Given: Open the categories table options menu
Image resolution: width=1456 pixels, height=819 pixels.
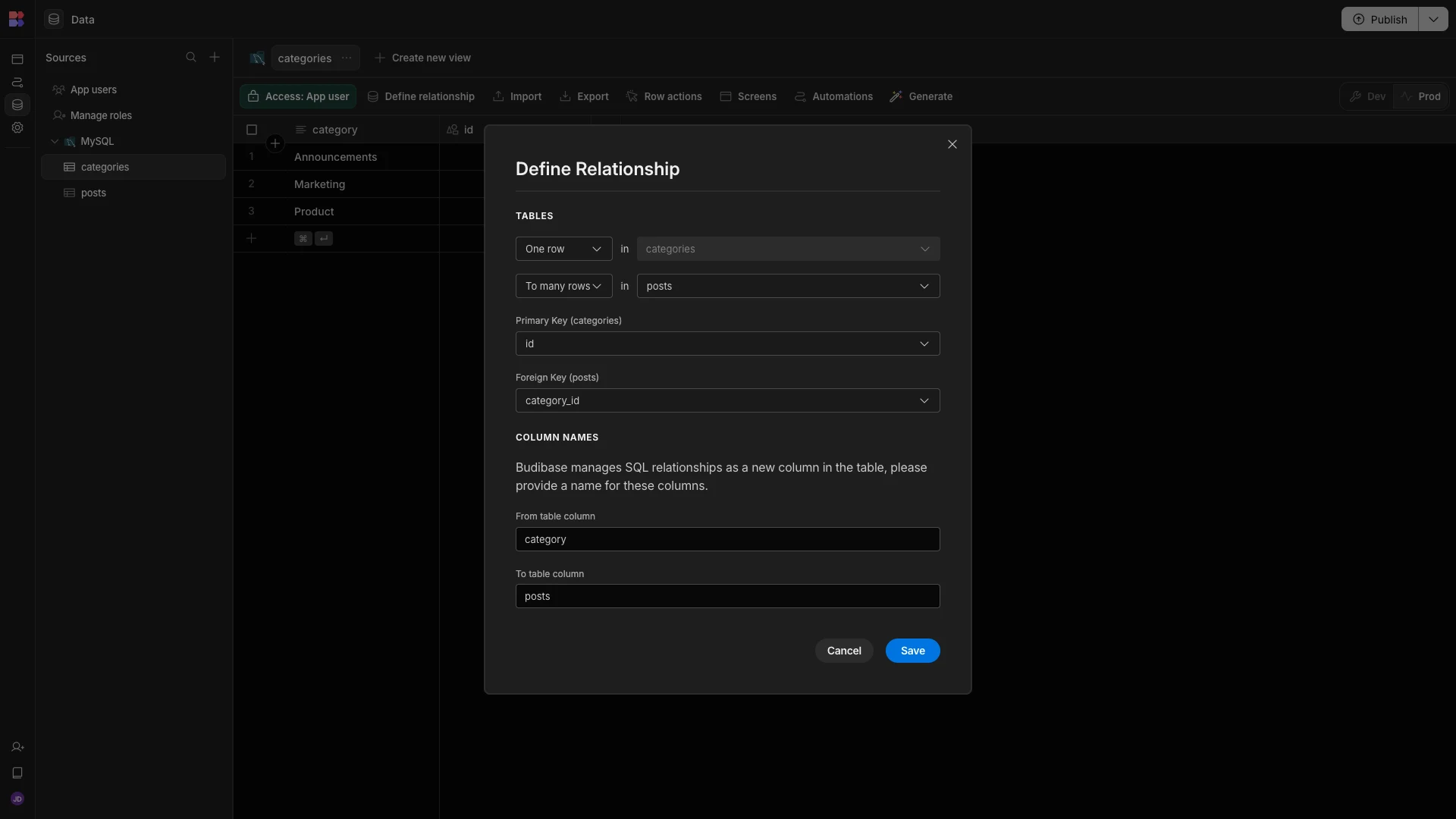Looking at the screenshot, I should coord(347,58).
